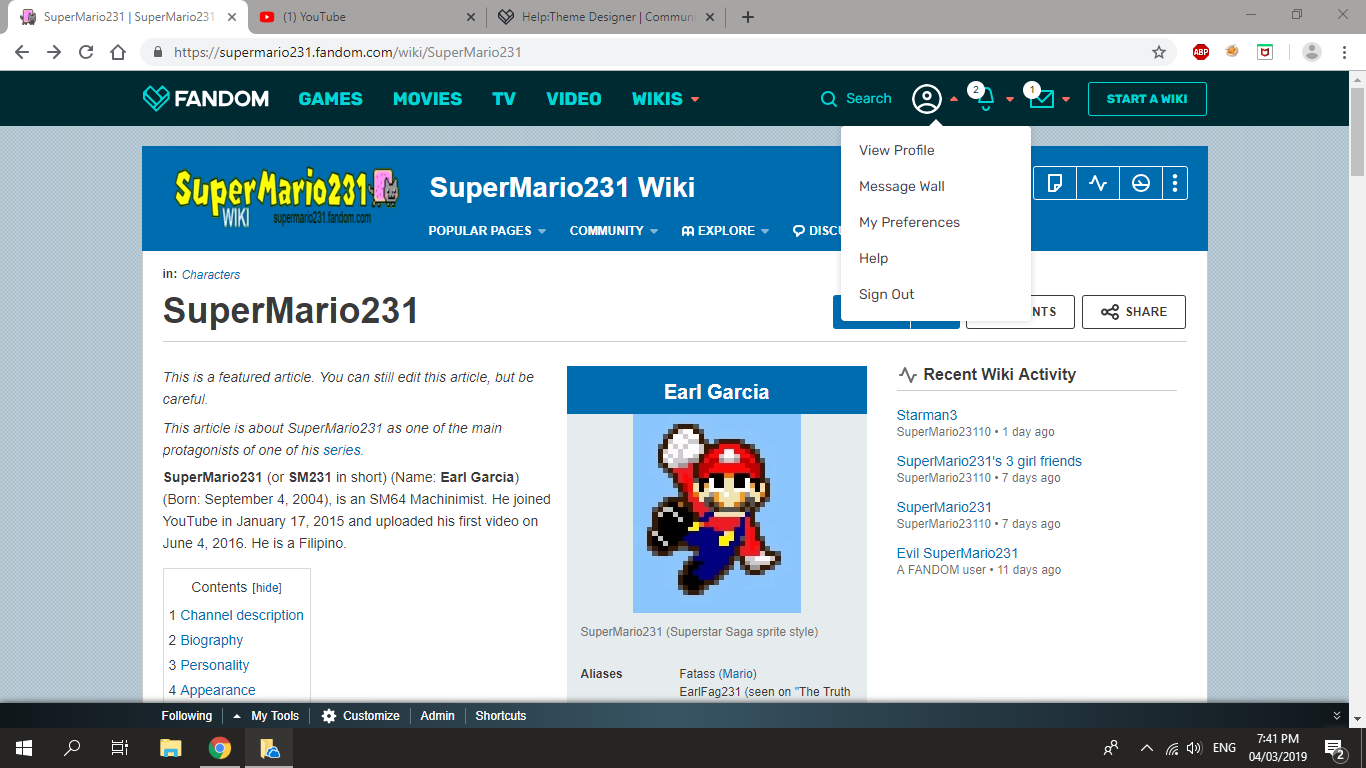Image resolution: width=1366 pixels, height=768 pixels.
Task: Switch to Help:Theme Designer tab
Action: [607, 17]
